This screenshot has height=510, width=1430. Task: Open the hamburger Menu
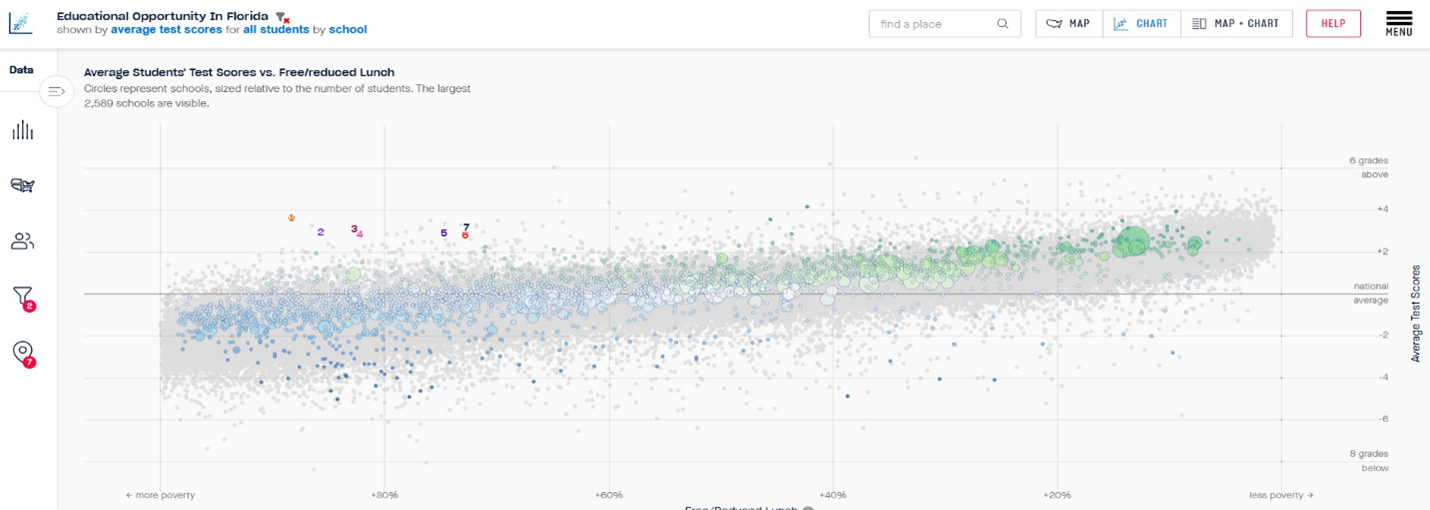tap(1399, 23)
